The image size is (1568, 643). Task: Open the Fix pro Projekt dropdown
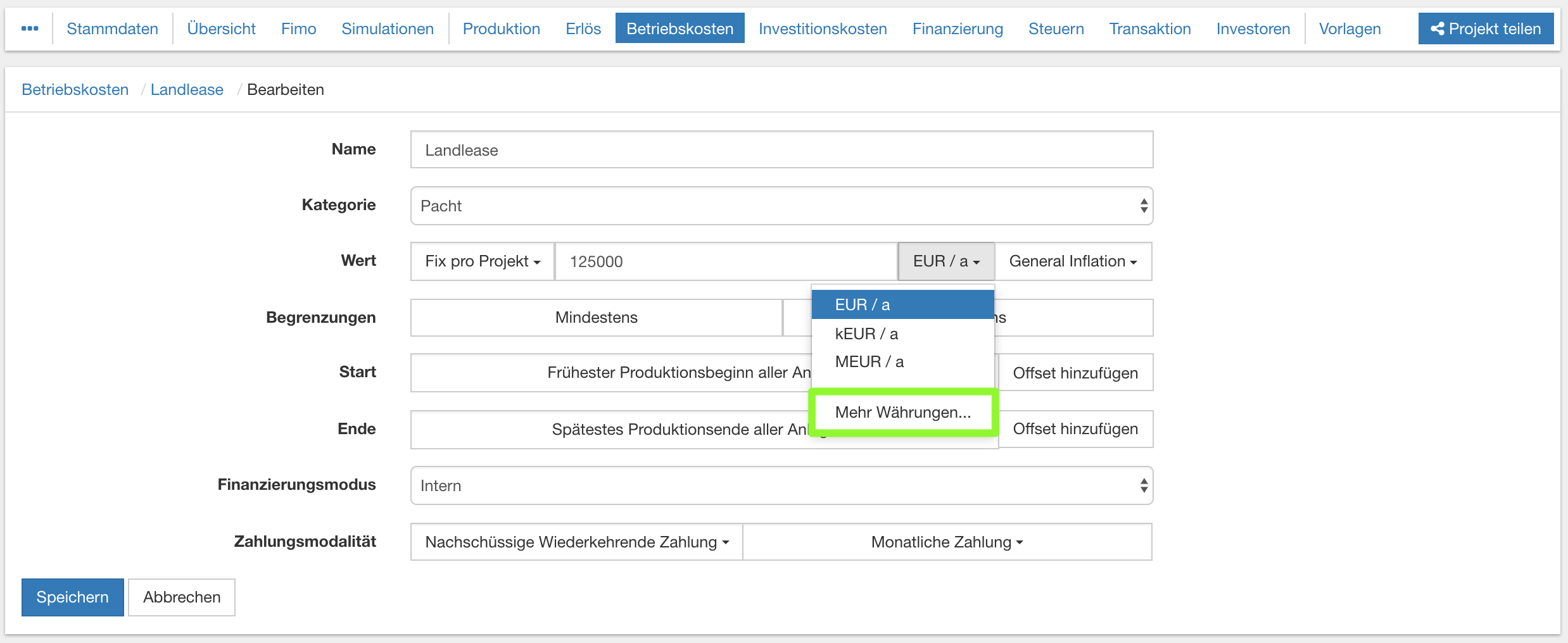pos(482,261)
